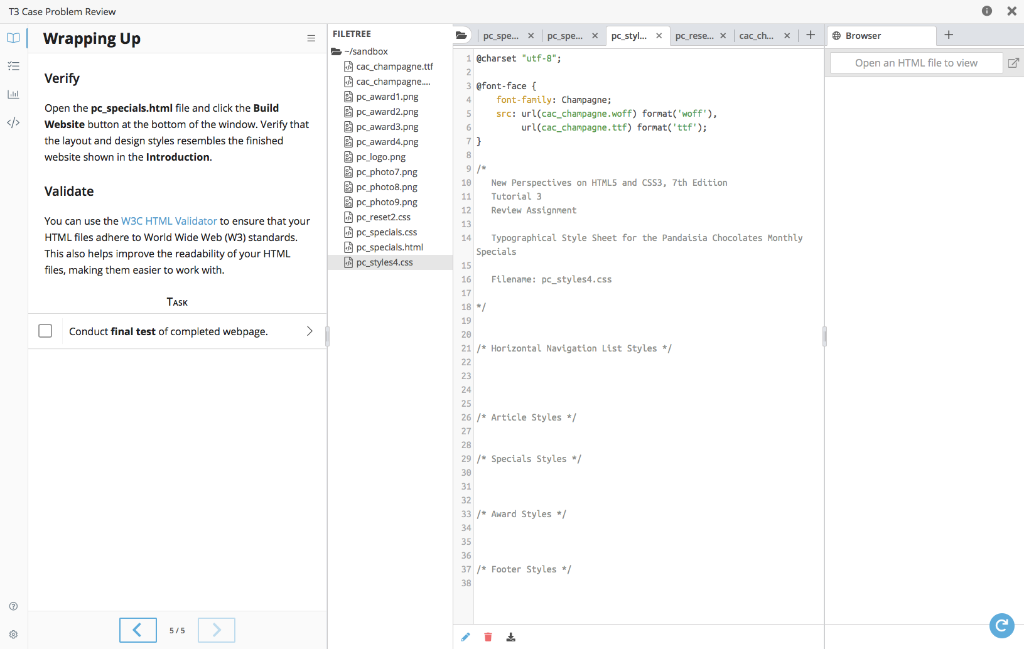Switch to the pc_rese... editor tab
1024x649 pixels.
pos(694,36)
